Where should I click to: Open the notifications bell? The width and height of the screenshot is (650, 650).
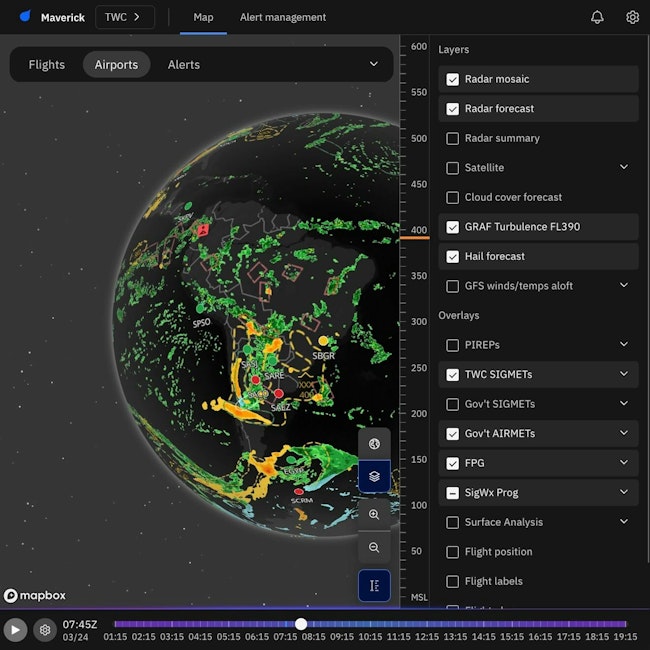tap(597, 17)
